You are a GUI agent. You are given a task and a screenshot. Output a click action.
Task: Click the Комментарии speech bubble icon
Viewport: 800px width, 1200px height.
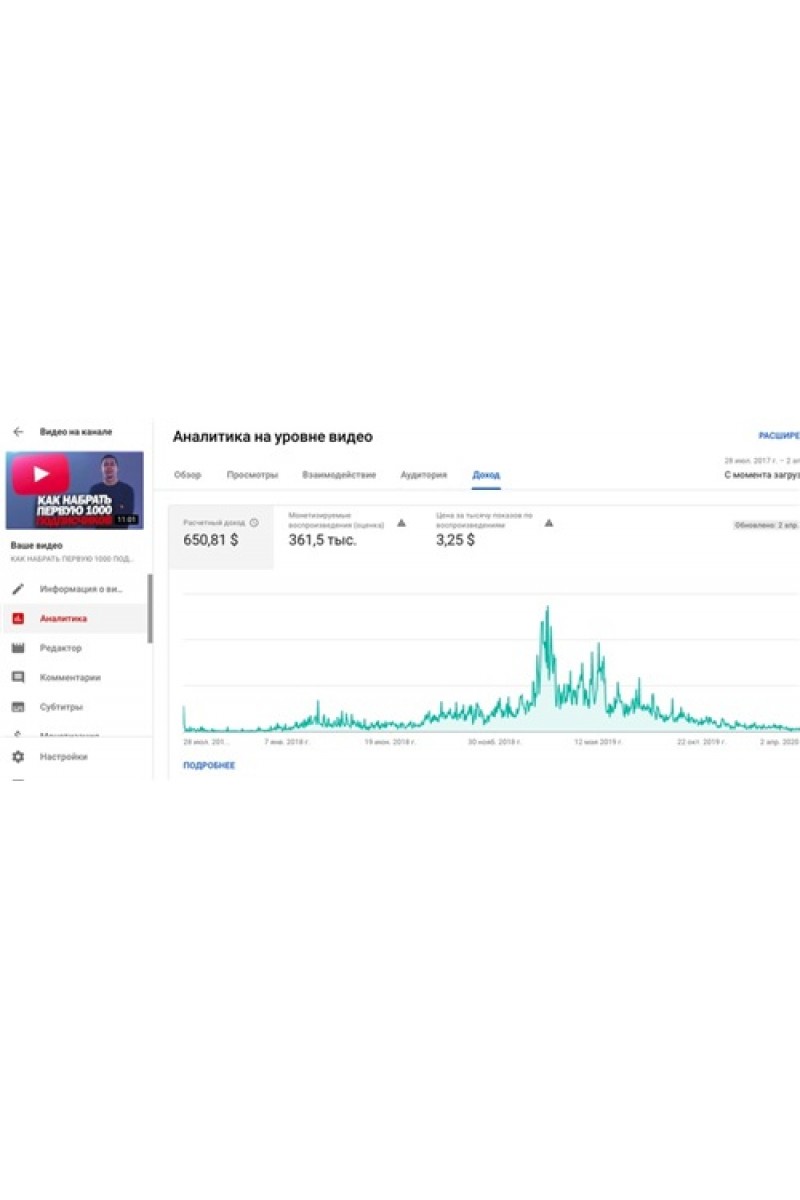pyautogui.click(x=18, y=677)
